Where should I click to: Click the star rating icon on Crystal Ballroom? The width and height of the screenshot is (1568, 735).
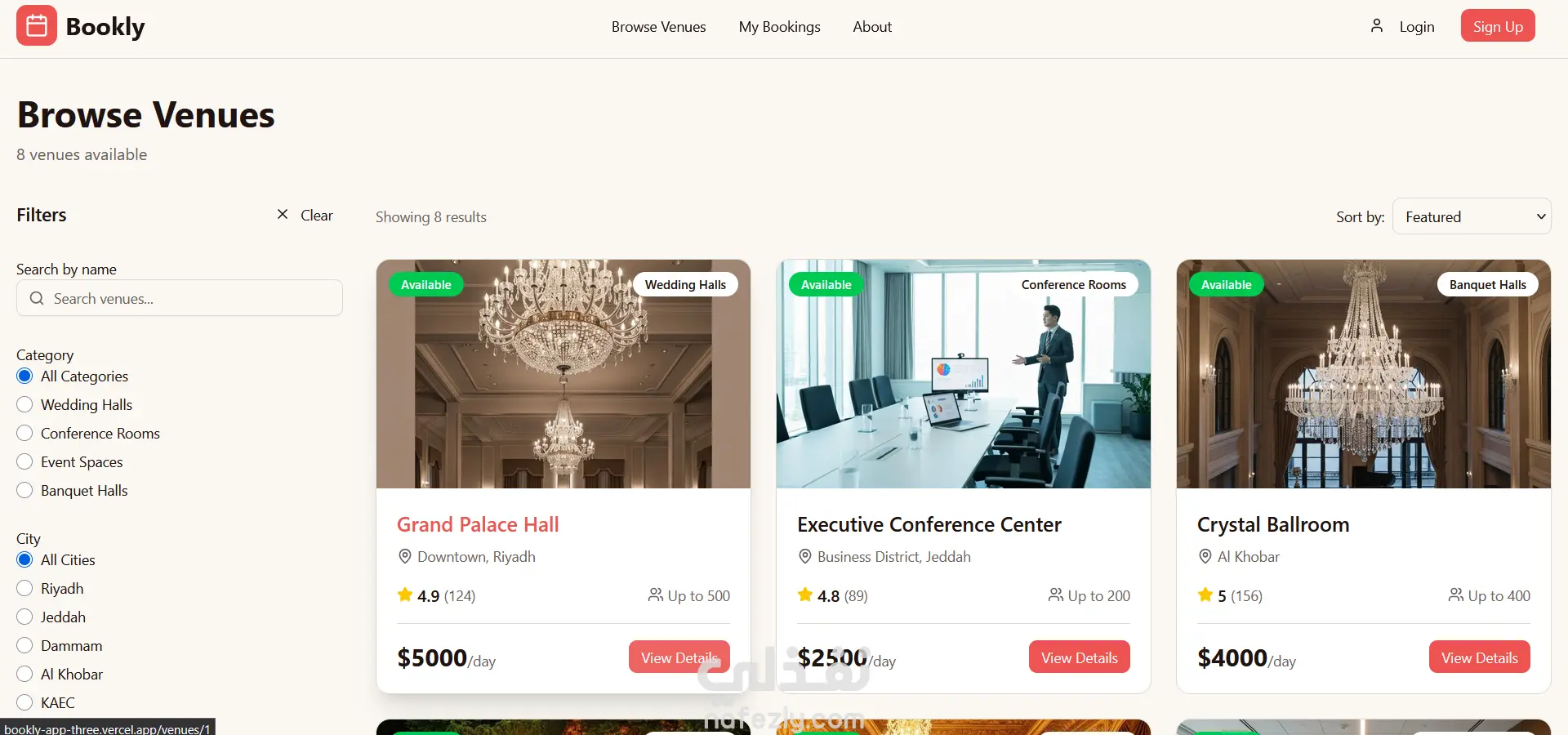(1205, 595)
